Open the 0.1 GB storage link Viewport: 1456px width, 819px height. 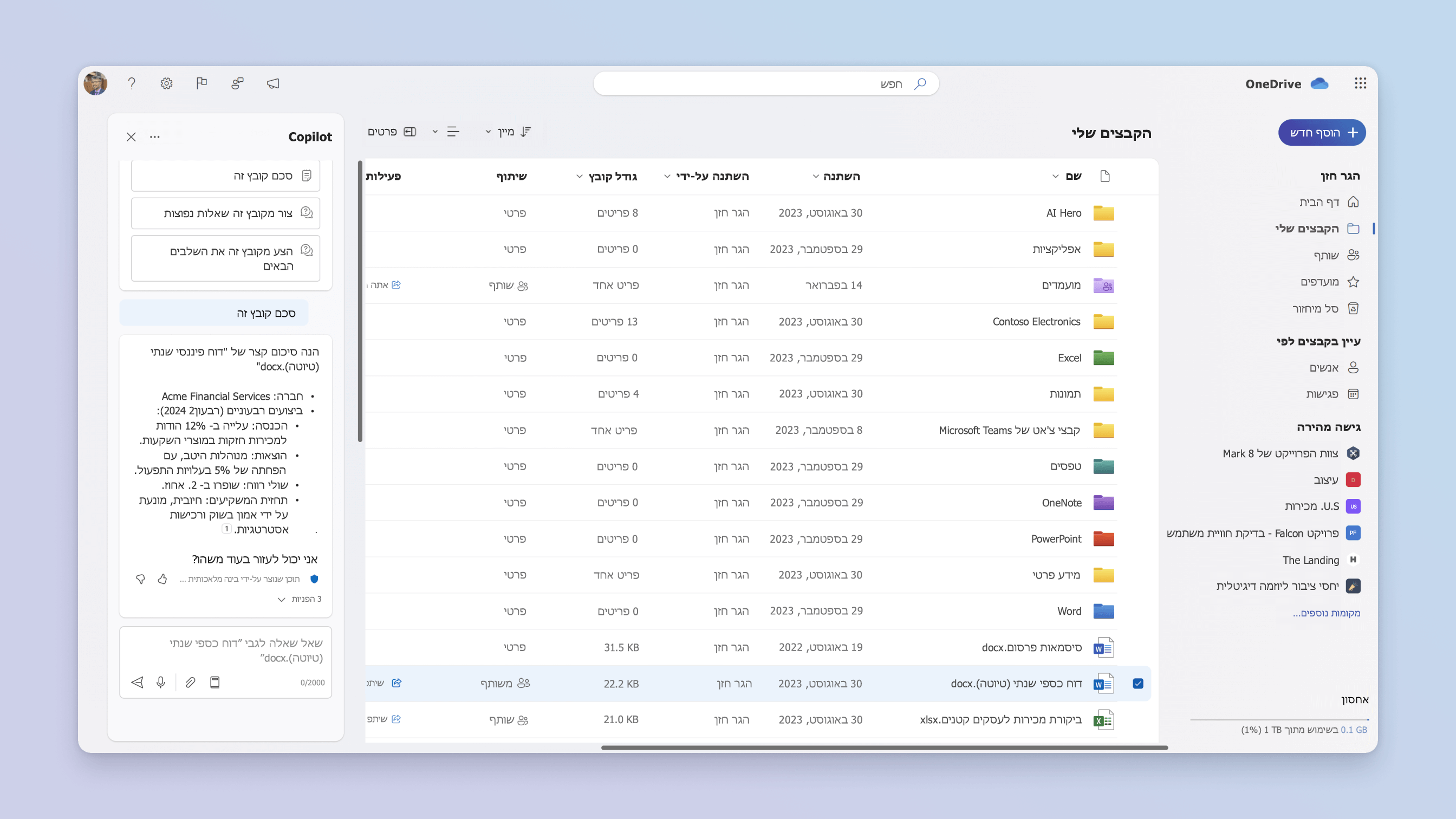[1354, 730]
